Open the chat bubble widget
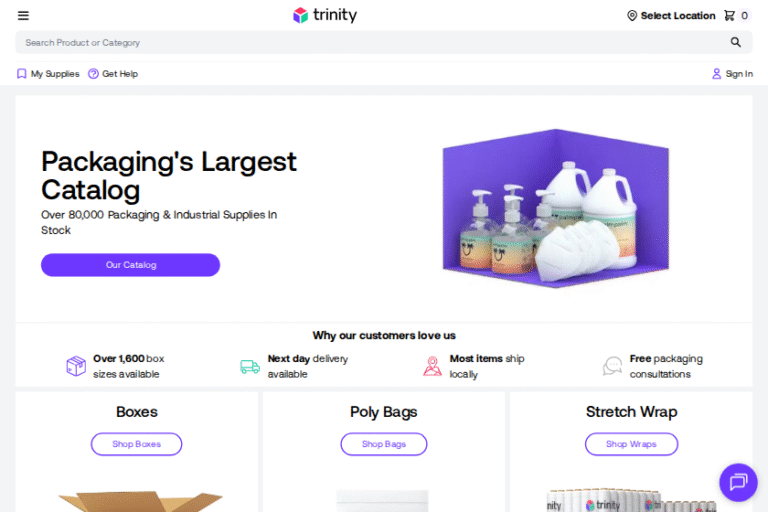 tap(738, 482)
